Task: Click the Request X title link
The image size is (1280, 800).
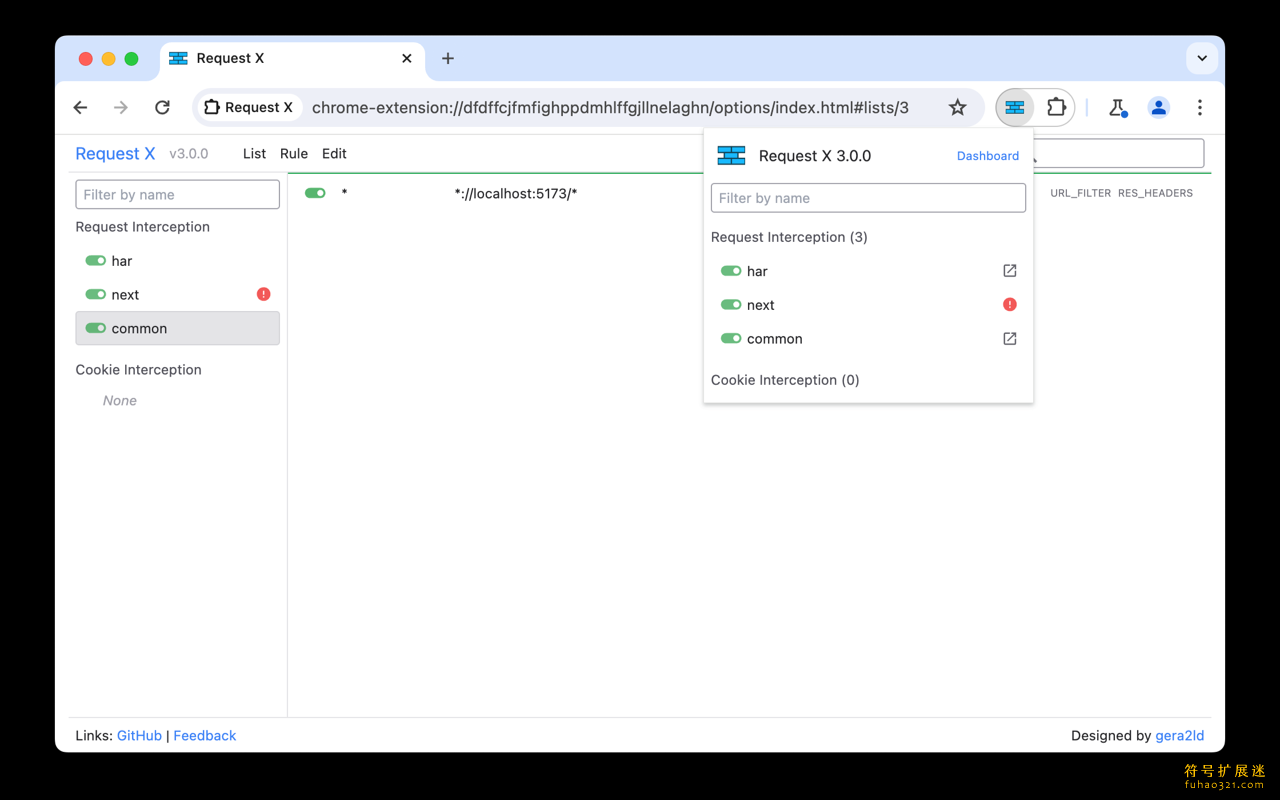Action: (x=115, y=153)
